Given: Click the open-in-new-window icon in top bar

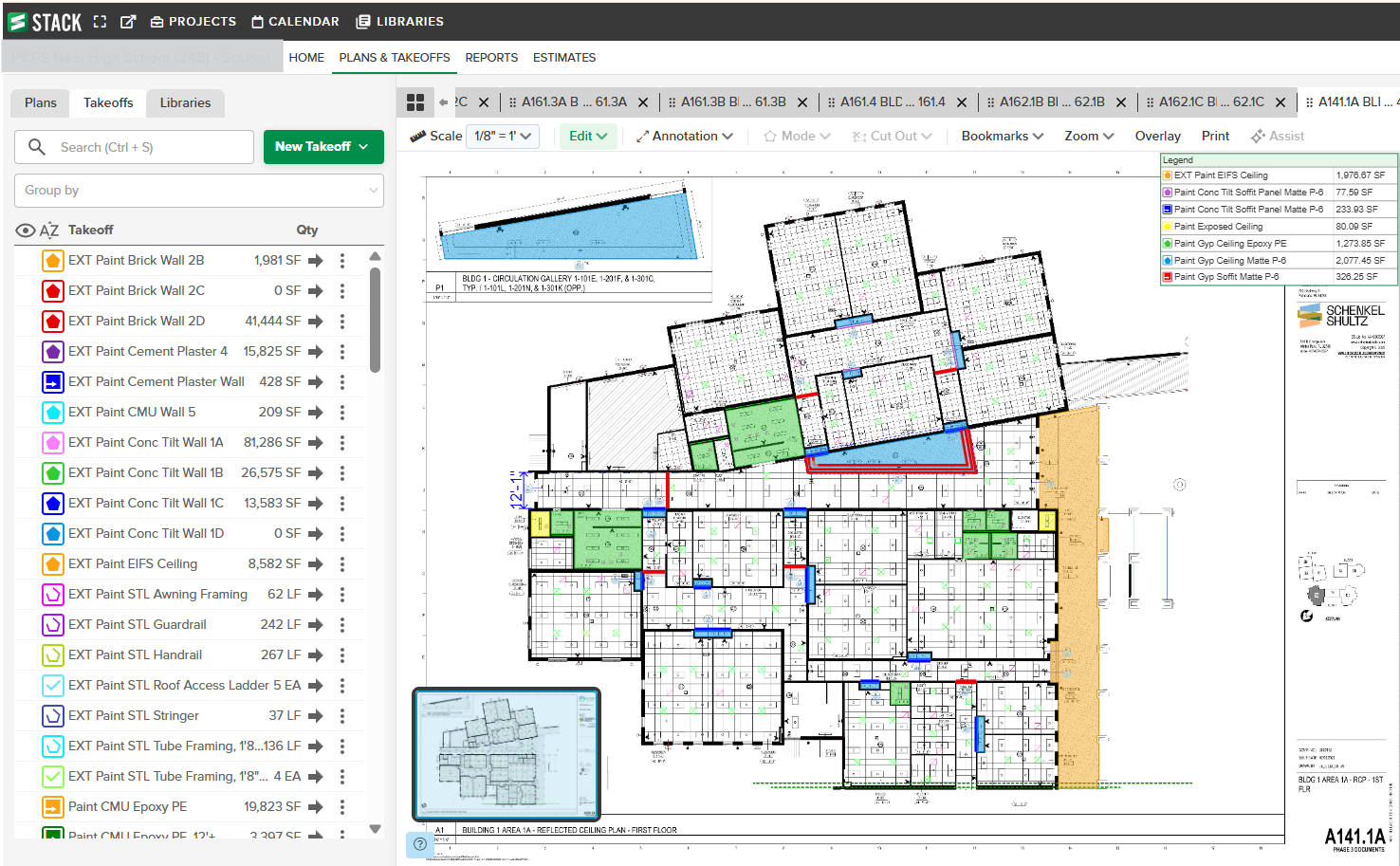Looking at the screenshot, I should 128,22.
